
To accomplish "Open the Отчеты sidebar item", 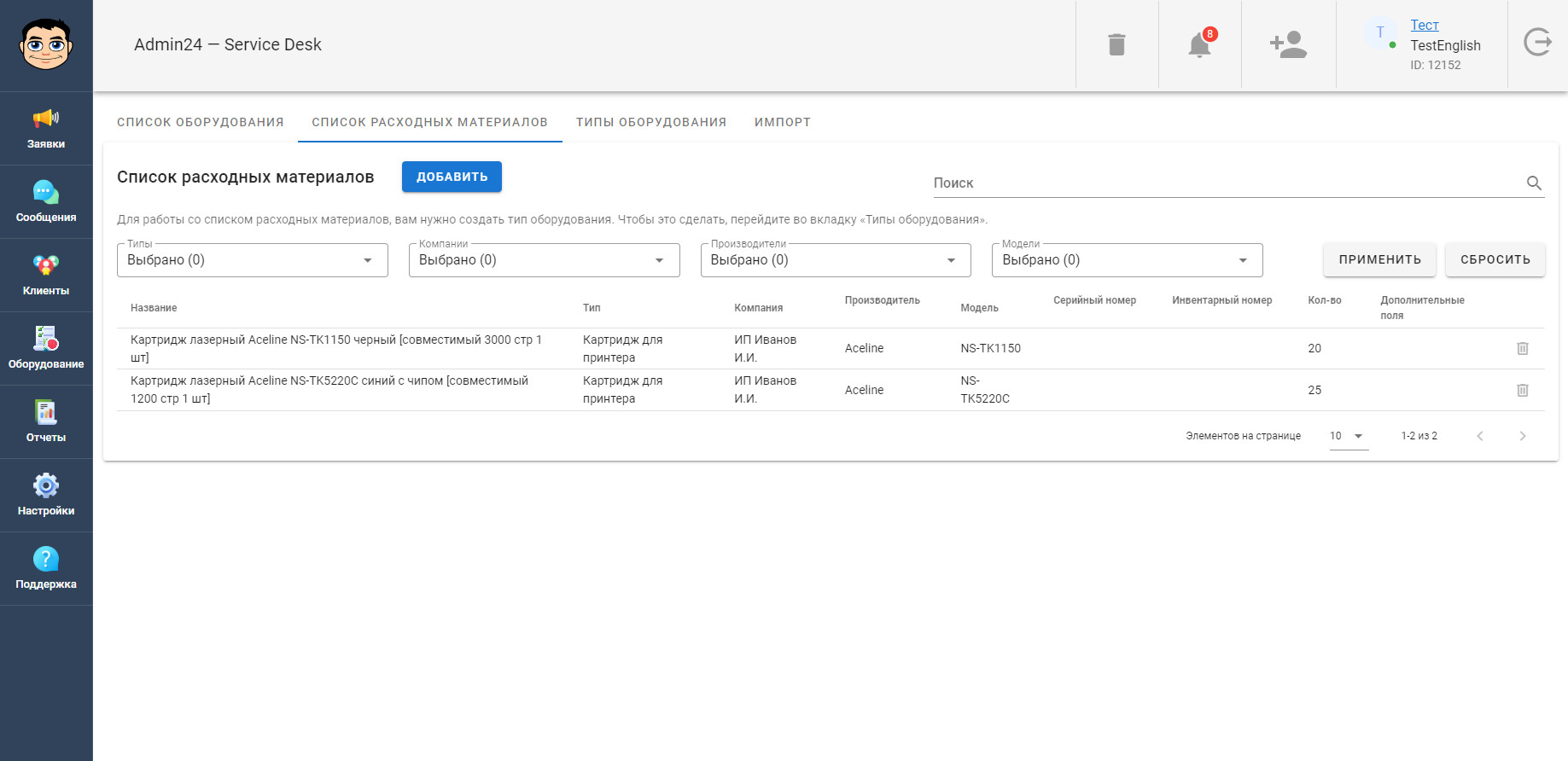I will point(46,422).
